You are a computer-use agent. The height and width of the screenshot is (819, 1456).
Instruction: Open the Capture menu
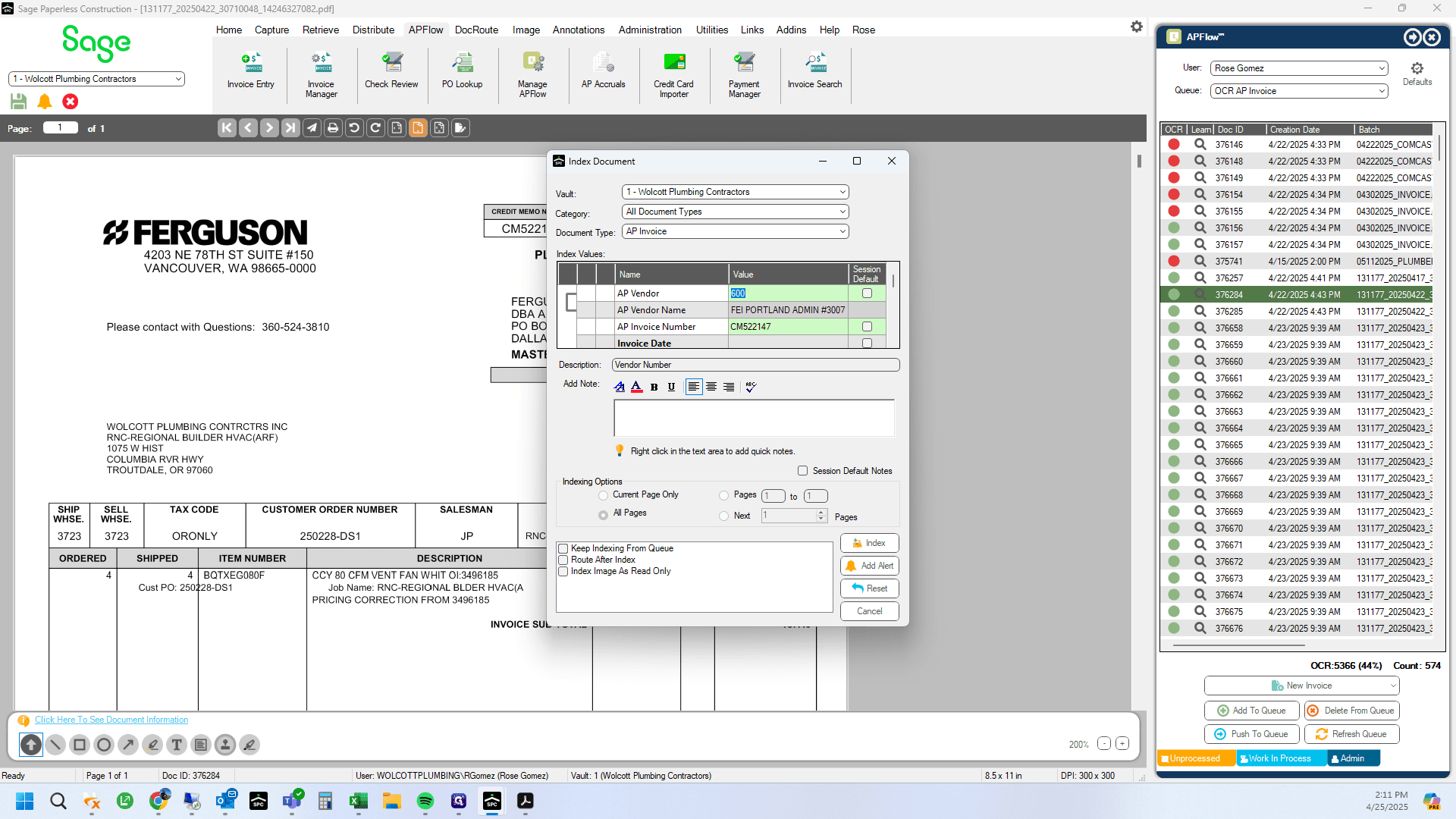271,30
